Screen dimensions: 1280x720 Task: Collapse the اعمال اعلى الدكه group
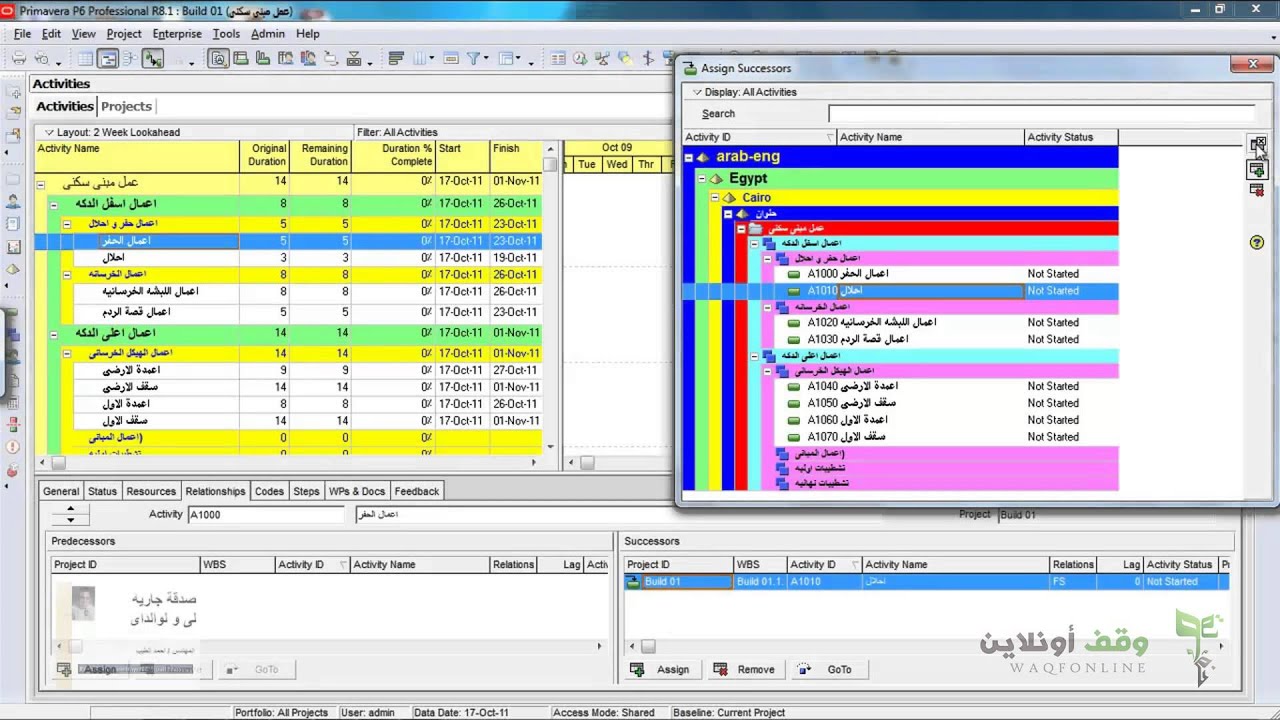[x=54, y=333]
